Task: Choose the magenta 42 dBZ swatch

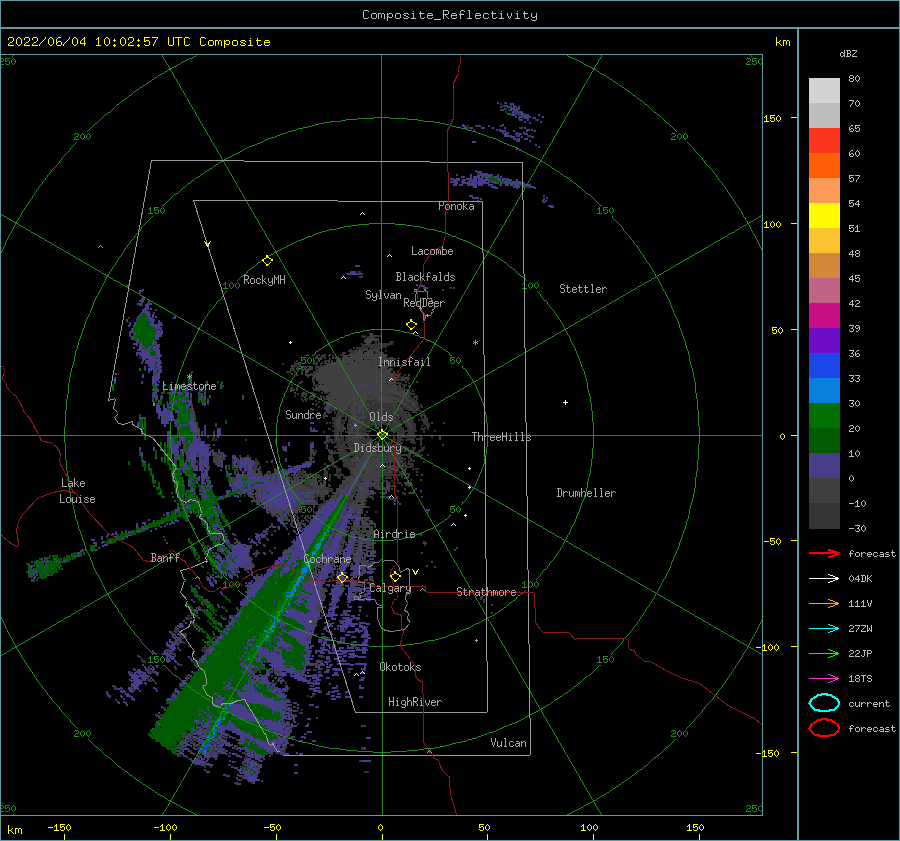Action: [824, 316]
